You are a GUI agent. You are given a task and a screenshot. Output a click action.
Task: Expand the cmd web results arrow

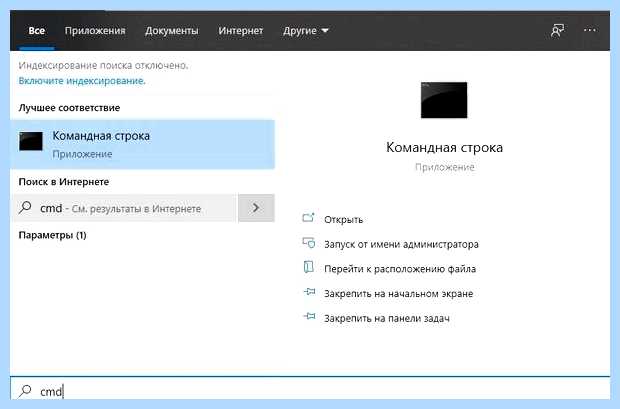click(x=256, y=208)
